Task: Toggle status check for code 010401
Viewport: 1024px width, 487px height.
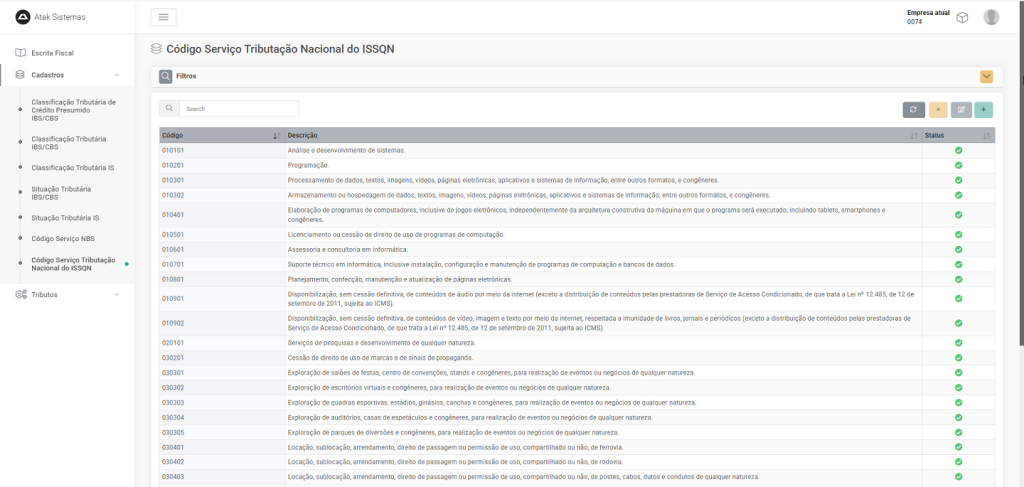Action: pyautogui.click(x=958, y=215)
